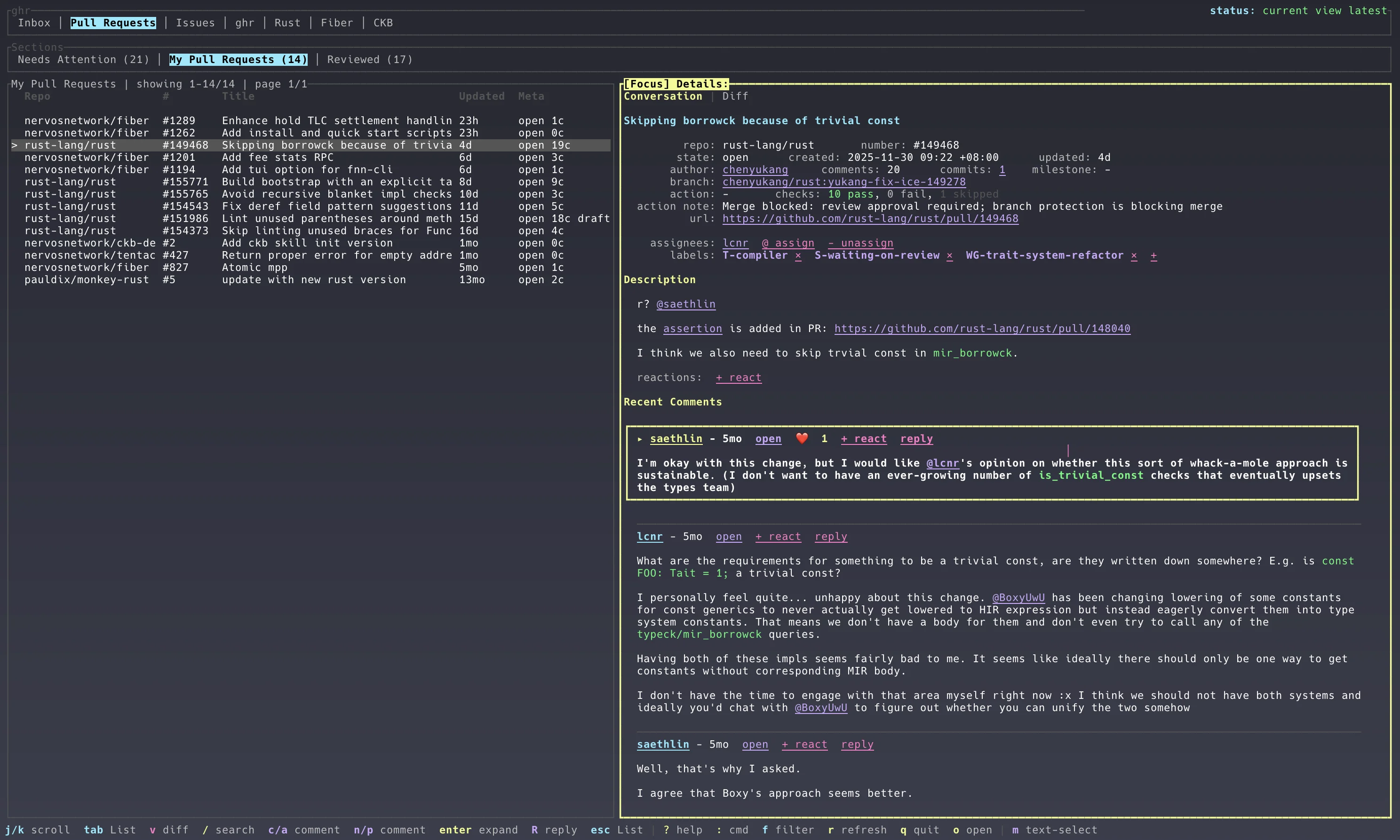
Task: Open saethlin's profile in the highlighted comment
Action: pyautogui.click(x=676, y=439)
